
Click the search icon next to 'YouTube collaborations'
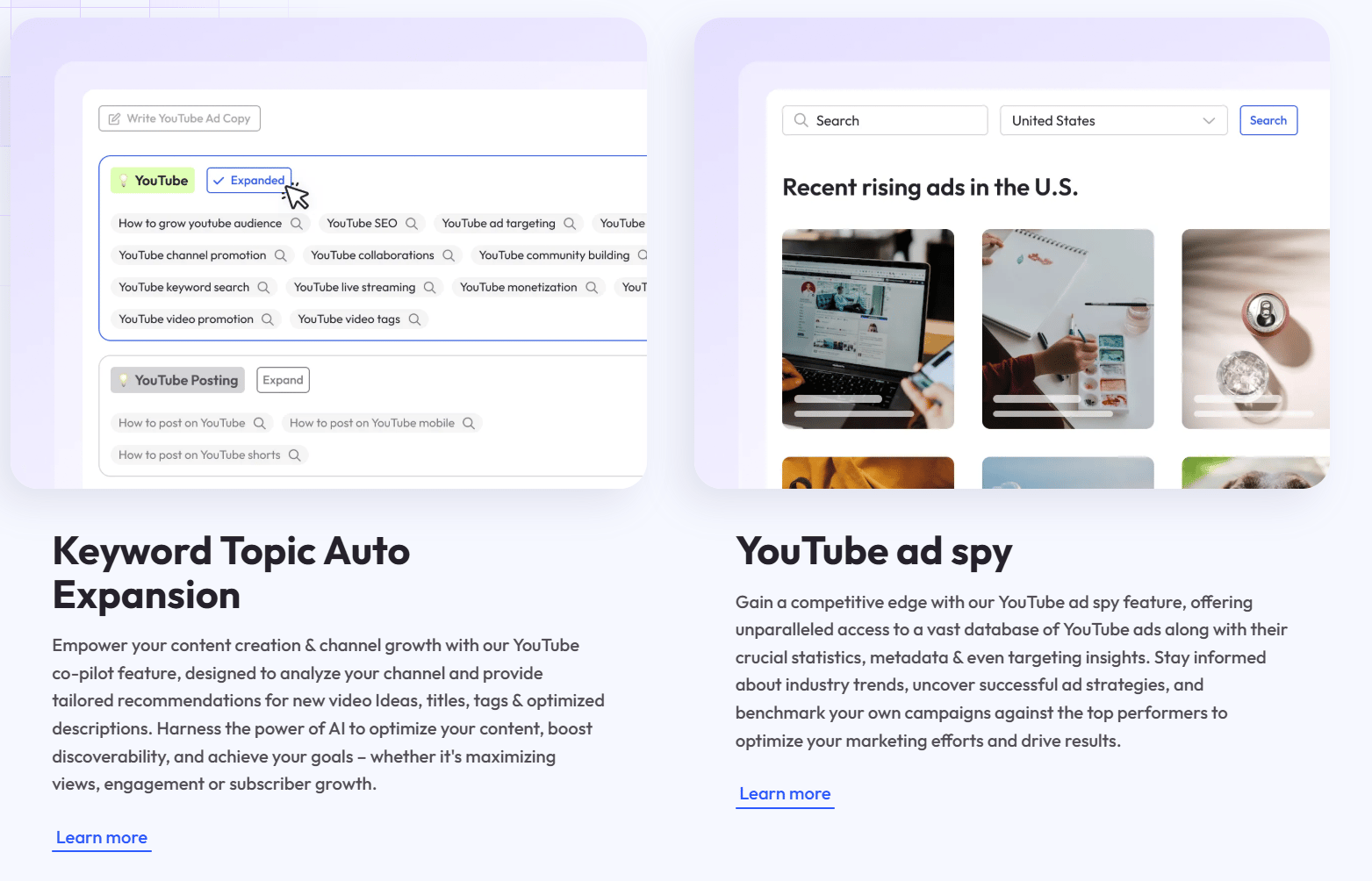(449, 255)
